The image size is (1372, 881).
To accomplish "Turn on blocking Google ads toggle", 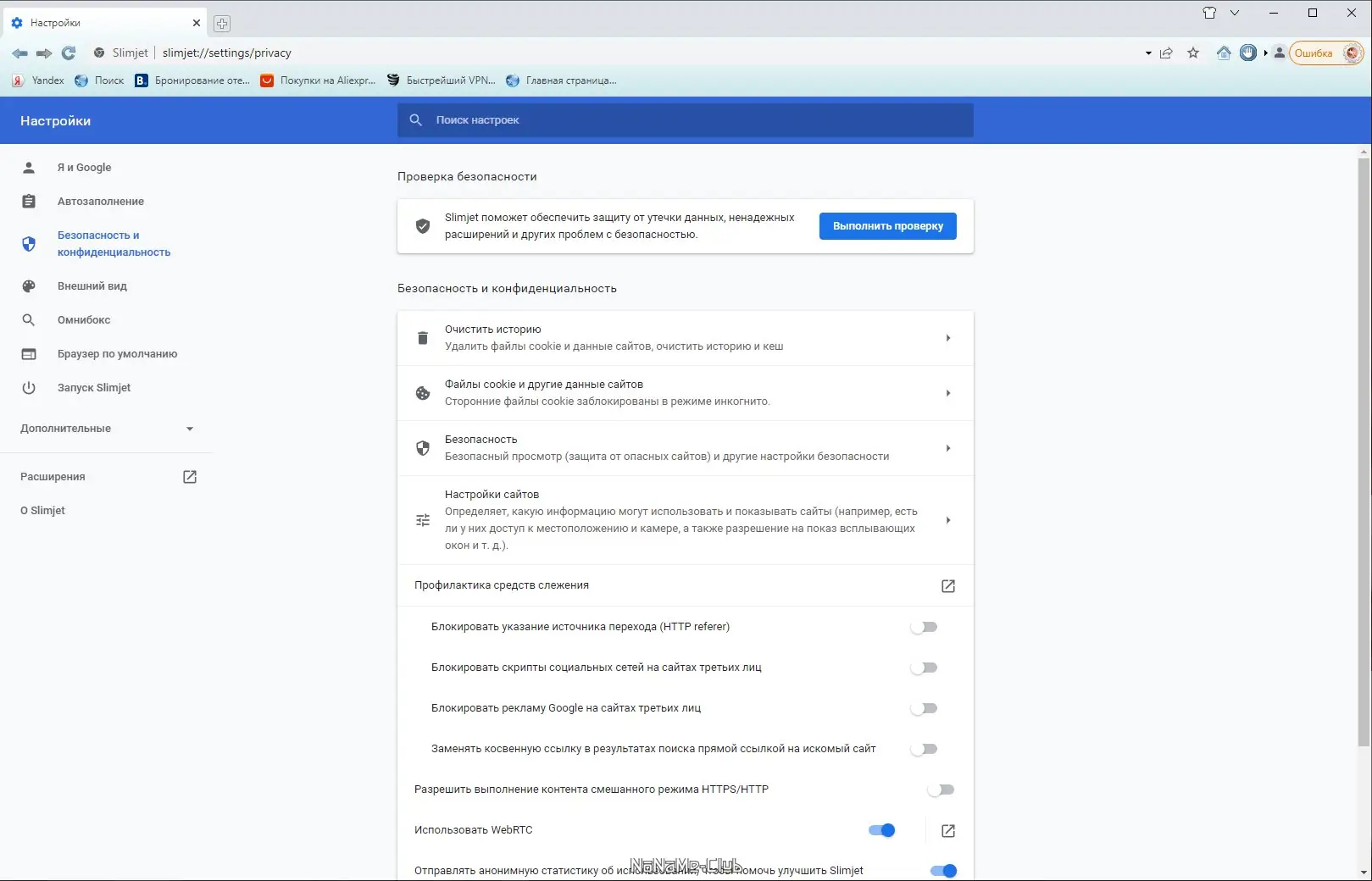I will [925, 708].
